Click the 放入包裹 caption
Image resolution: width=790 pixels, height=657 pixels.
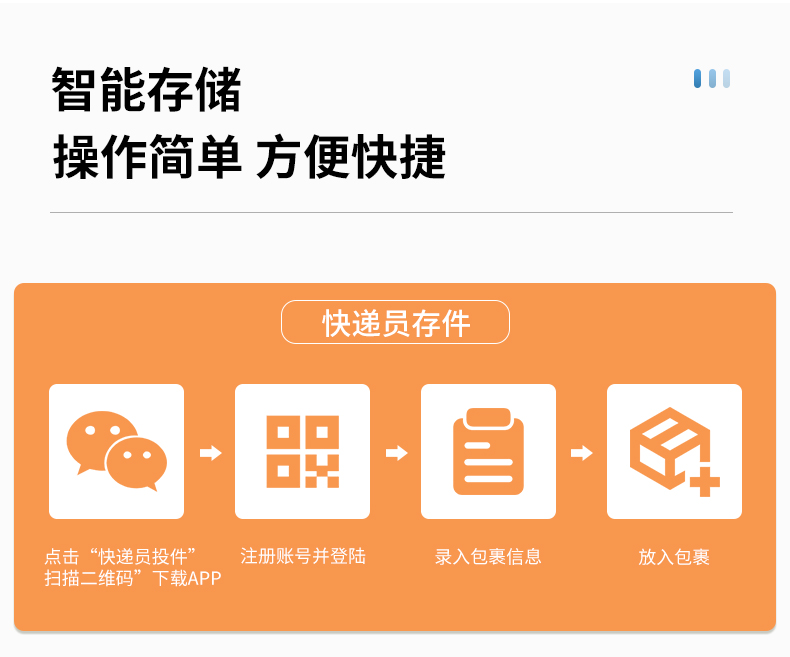[674, 557]
